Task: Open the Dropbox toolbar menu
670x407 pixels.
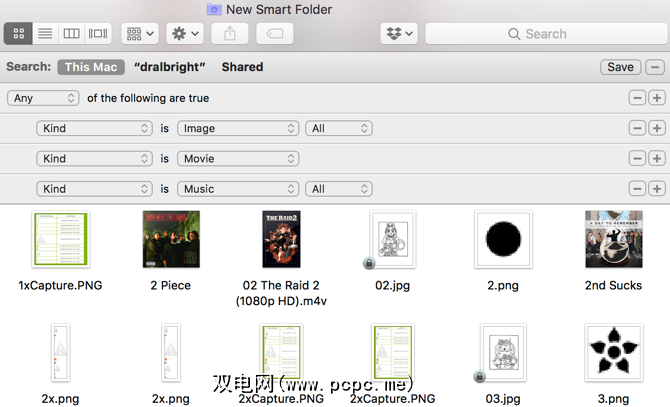Action: (399, 34)
